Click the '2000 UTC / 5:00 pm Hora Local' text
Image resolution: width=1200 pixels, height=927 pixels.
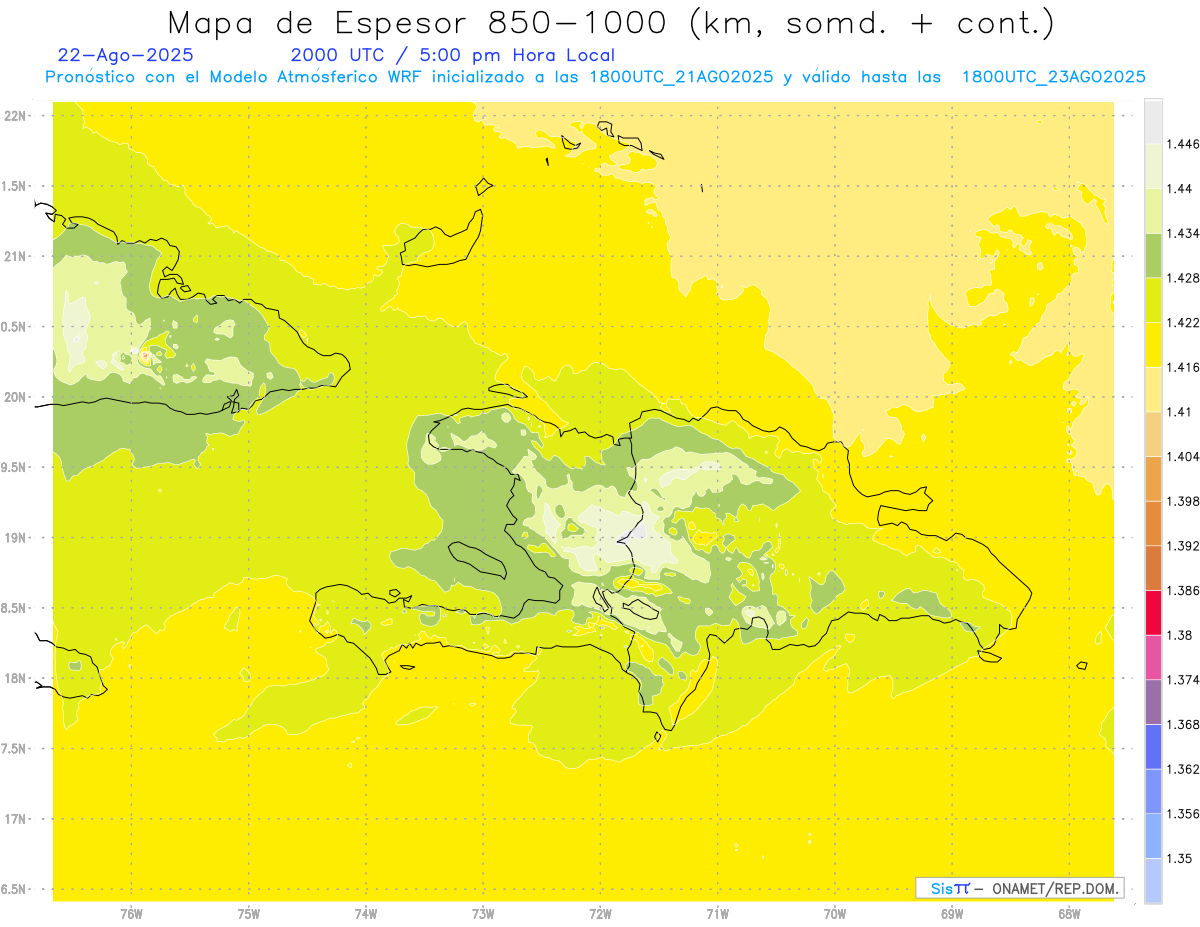[453, 55]
